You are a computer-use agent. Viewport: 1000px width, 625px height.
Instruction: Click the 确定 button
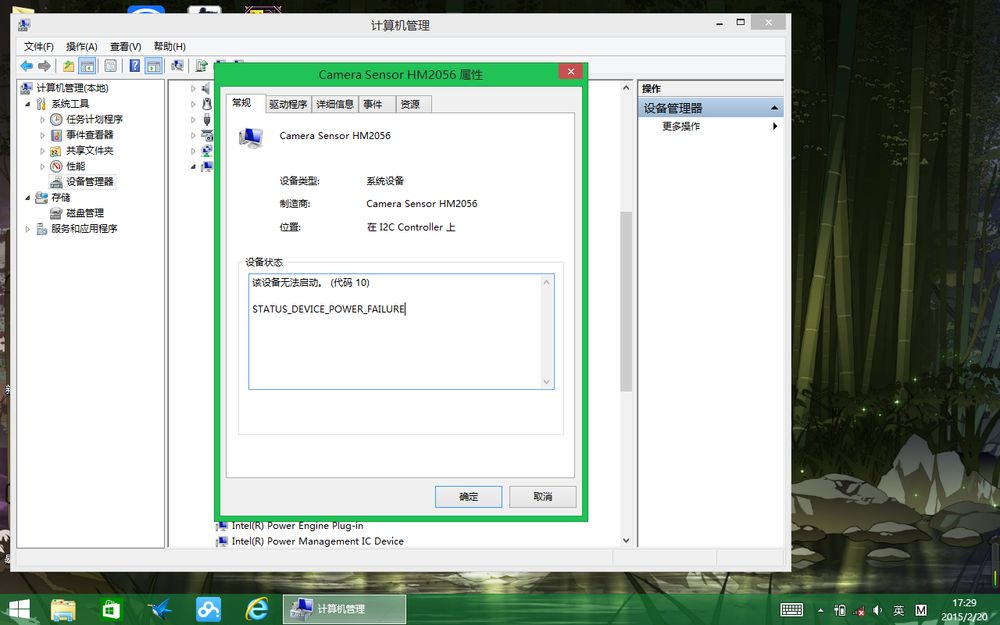[x=468, y=497]
